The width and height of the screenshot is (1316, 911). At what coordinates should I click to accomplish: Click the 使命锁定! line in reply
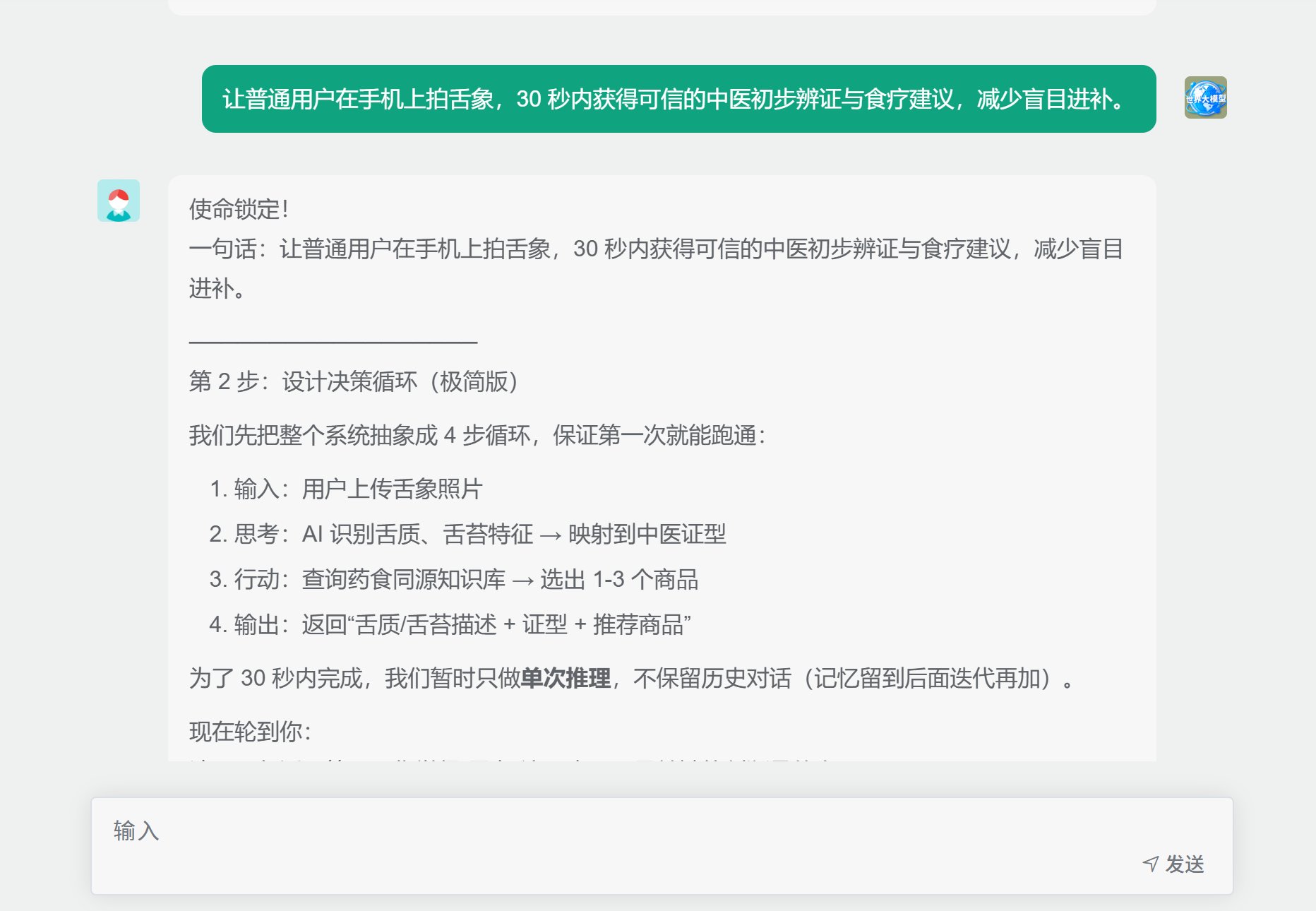[x=239, y=210]
